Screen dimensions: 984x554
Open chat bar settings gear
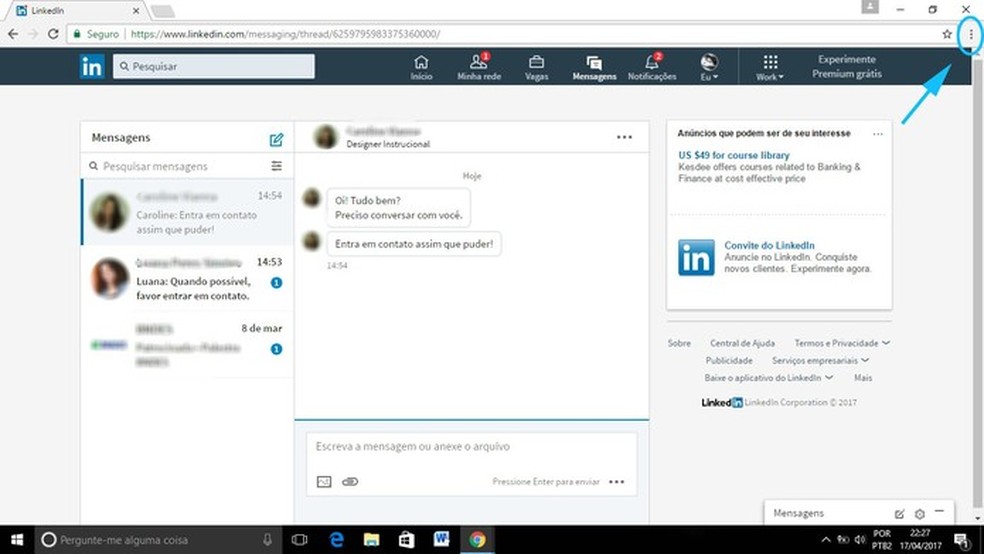tap(919, 514)
